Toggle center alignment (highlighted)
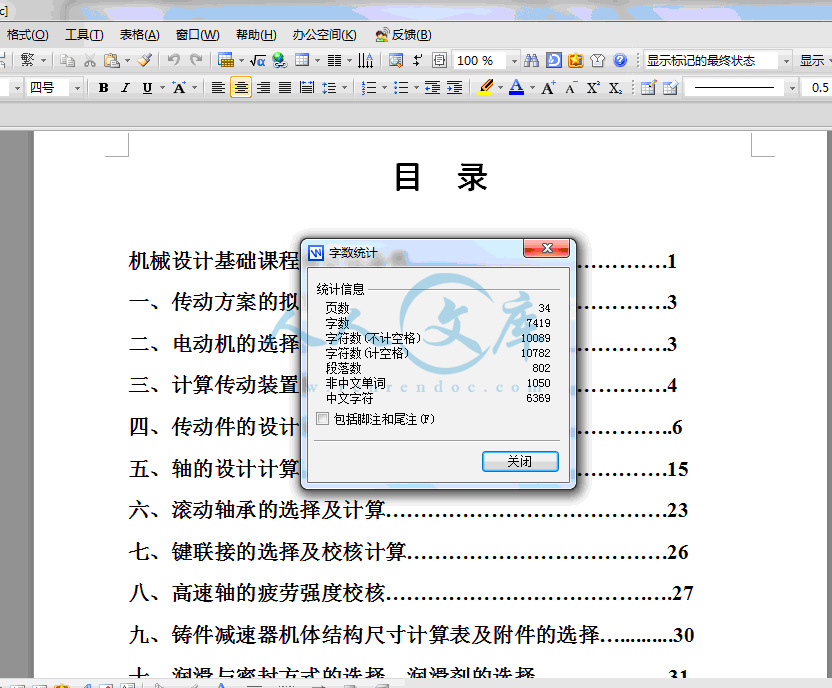This screenshot has height=688, width=832. point(241,88)
